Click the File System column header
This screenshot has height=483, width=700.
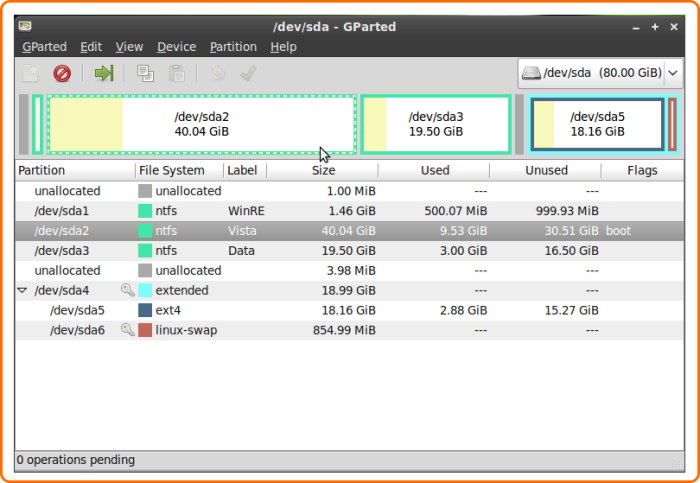coord(179,171)
